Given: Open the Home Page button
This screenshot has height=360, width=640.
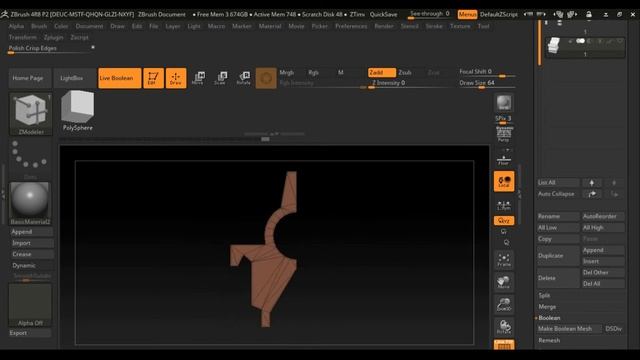Looking at the screenshot, I should point(30,78).
